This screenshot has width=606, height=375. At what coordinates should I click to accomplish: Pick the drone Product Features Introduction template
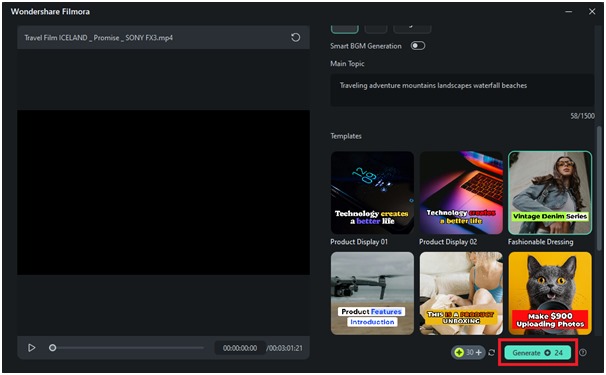pos(372,293)
